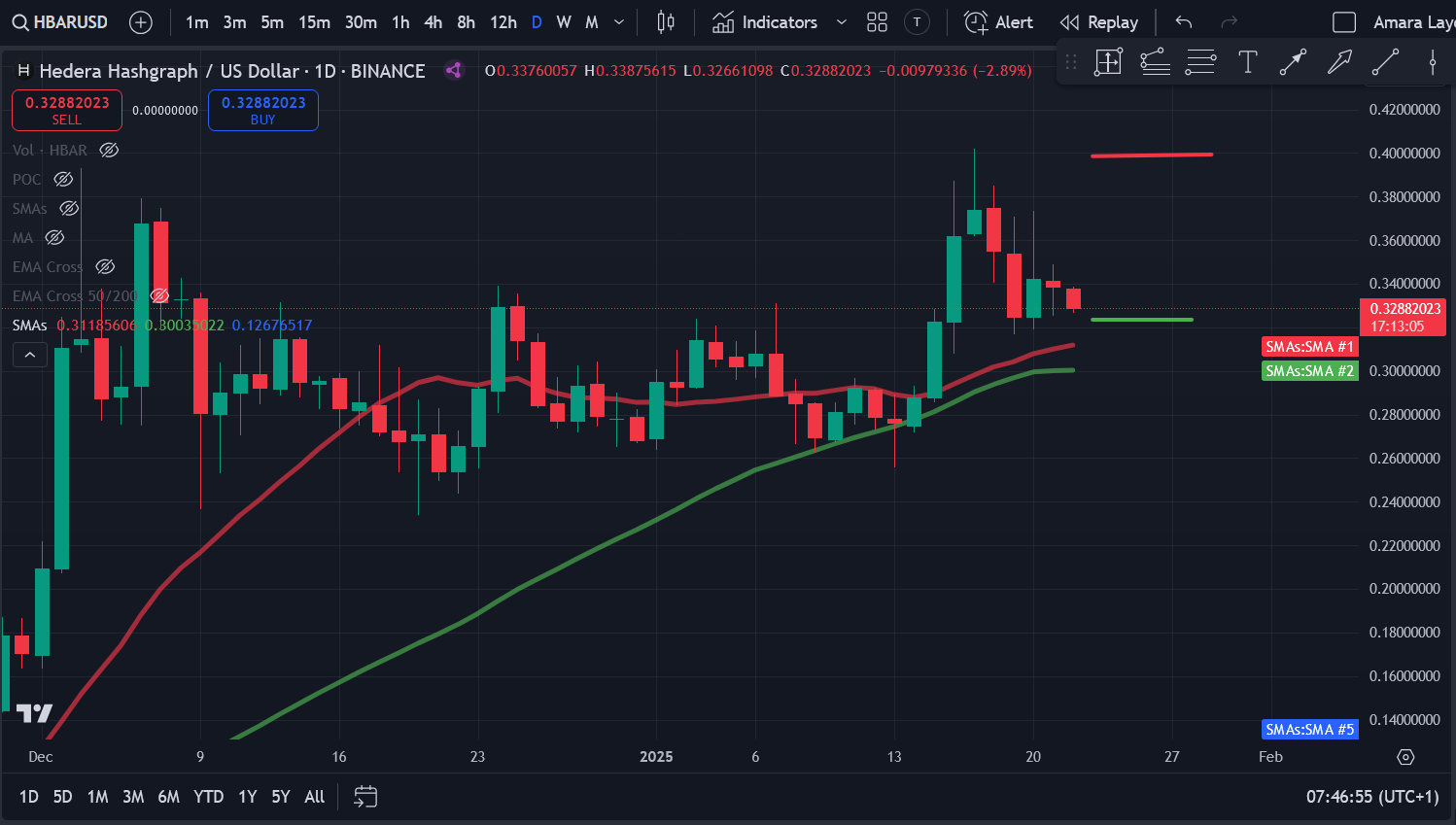Screen dimensions: 1456x825
Task: Open the HBARUSD symbol search
Action: point(60,22)
